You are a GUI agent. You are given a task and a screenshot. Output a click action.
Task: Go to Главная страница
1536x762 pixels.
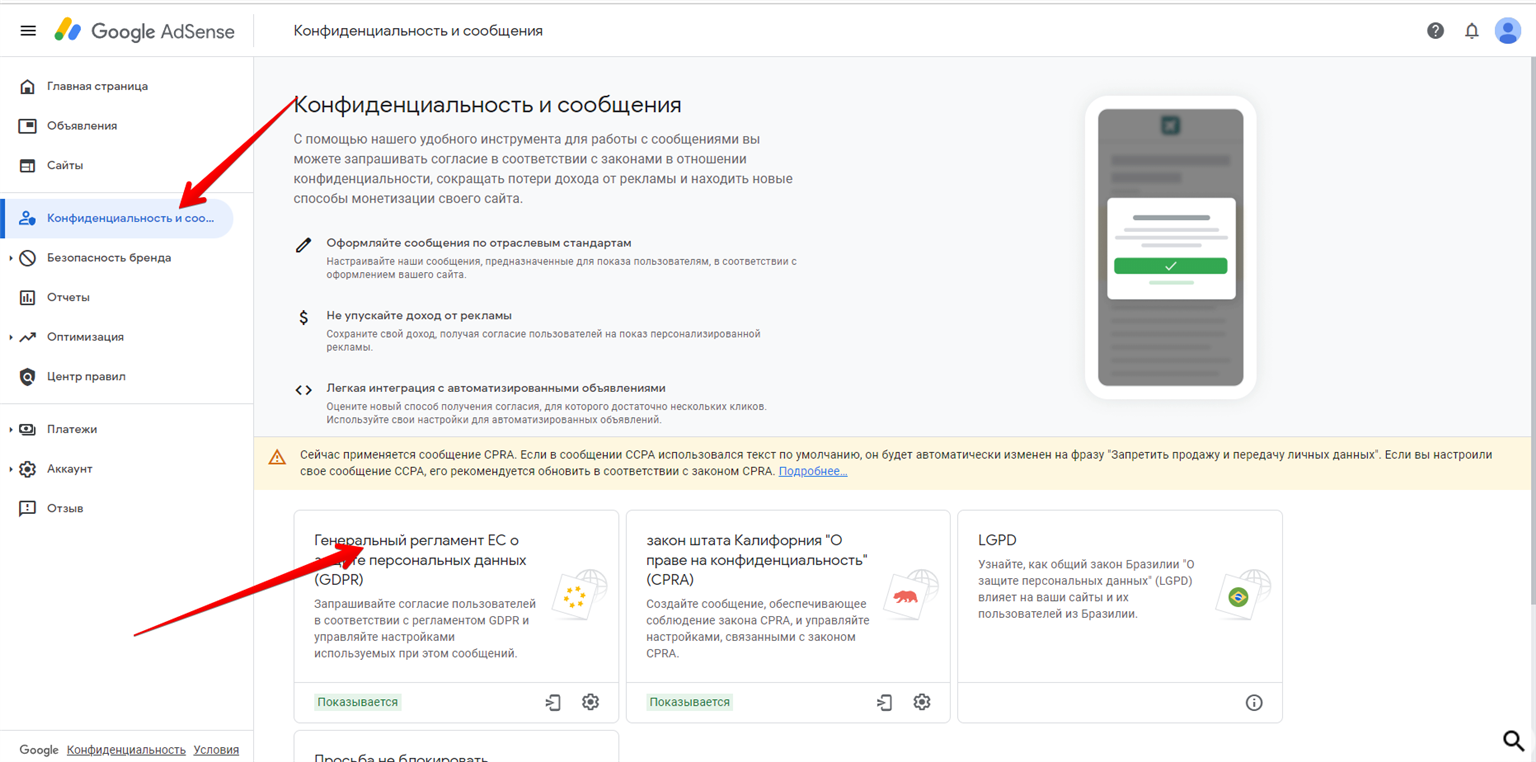97,86
